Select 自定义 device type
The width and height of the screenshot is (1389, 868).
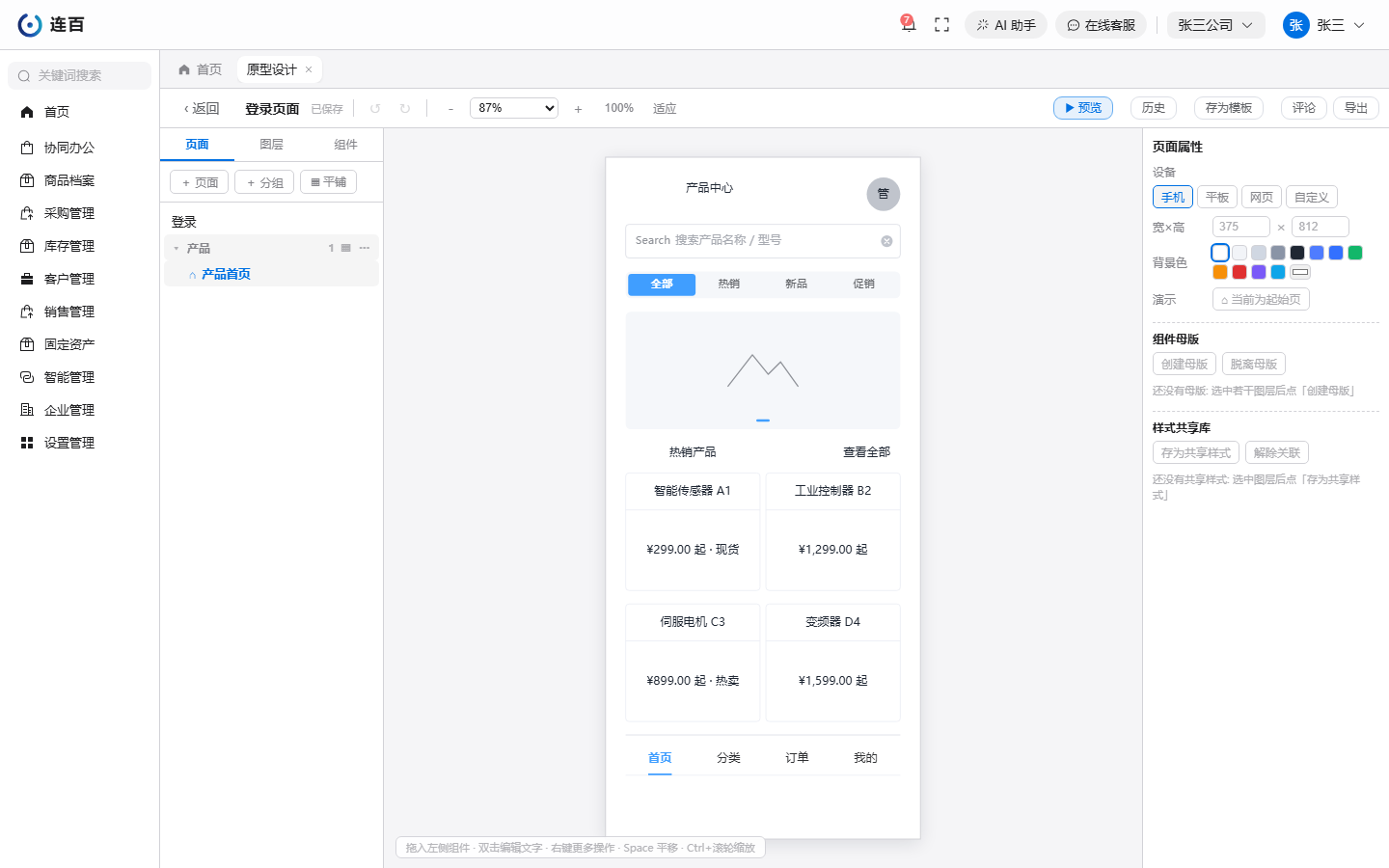[1312, 197]
